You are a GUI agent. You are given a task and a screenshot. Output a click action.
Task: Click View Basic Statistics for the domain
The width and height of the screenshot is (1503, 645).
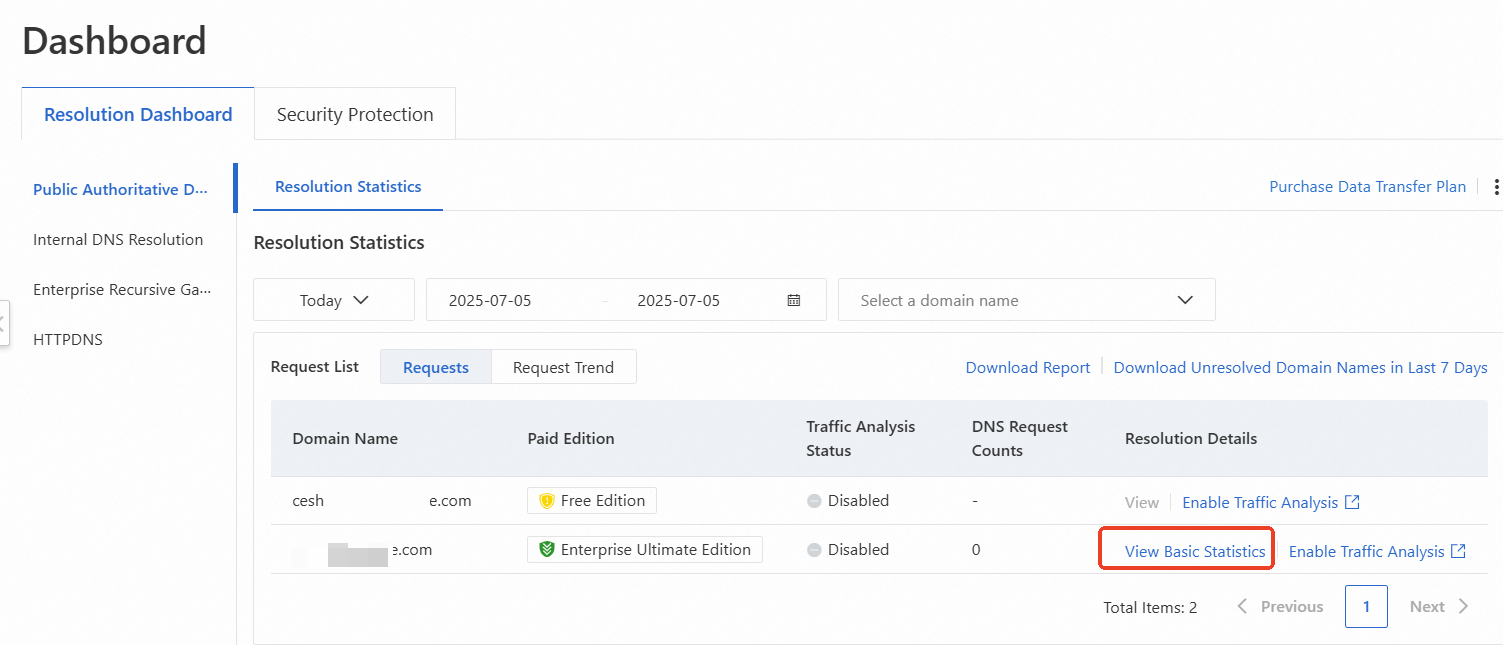click(x=1185, y=550)
